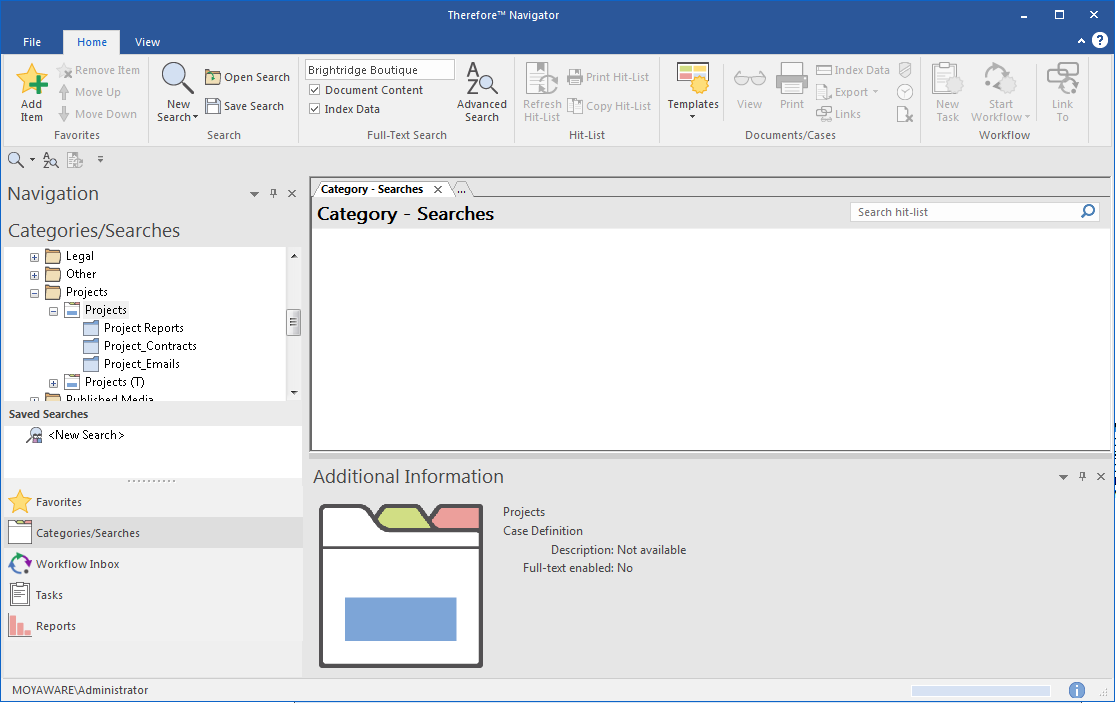Open a New Search

click(x=176, y=90)
